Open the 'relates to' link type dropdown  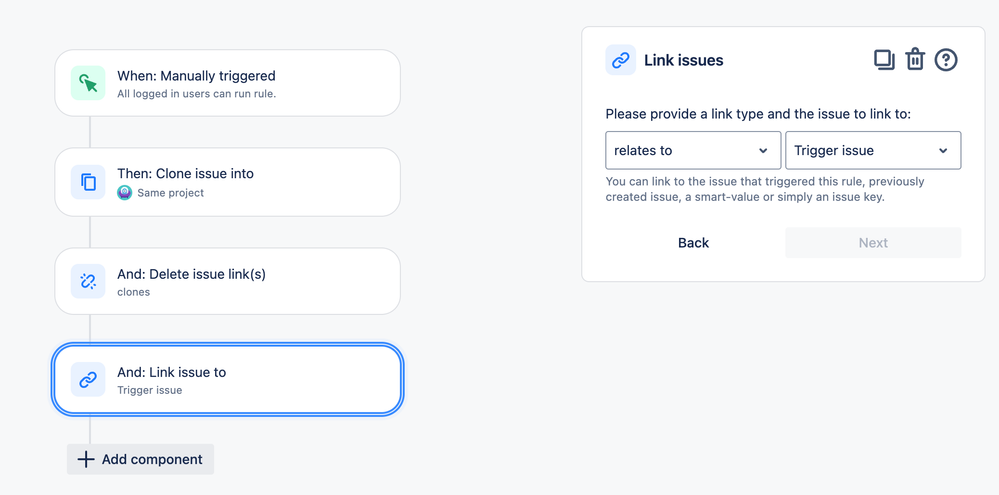693,150
